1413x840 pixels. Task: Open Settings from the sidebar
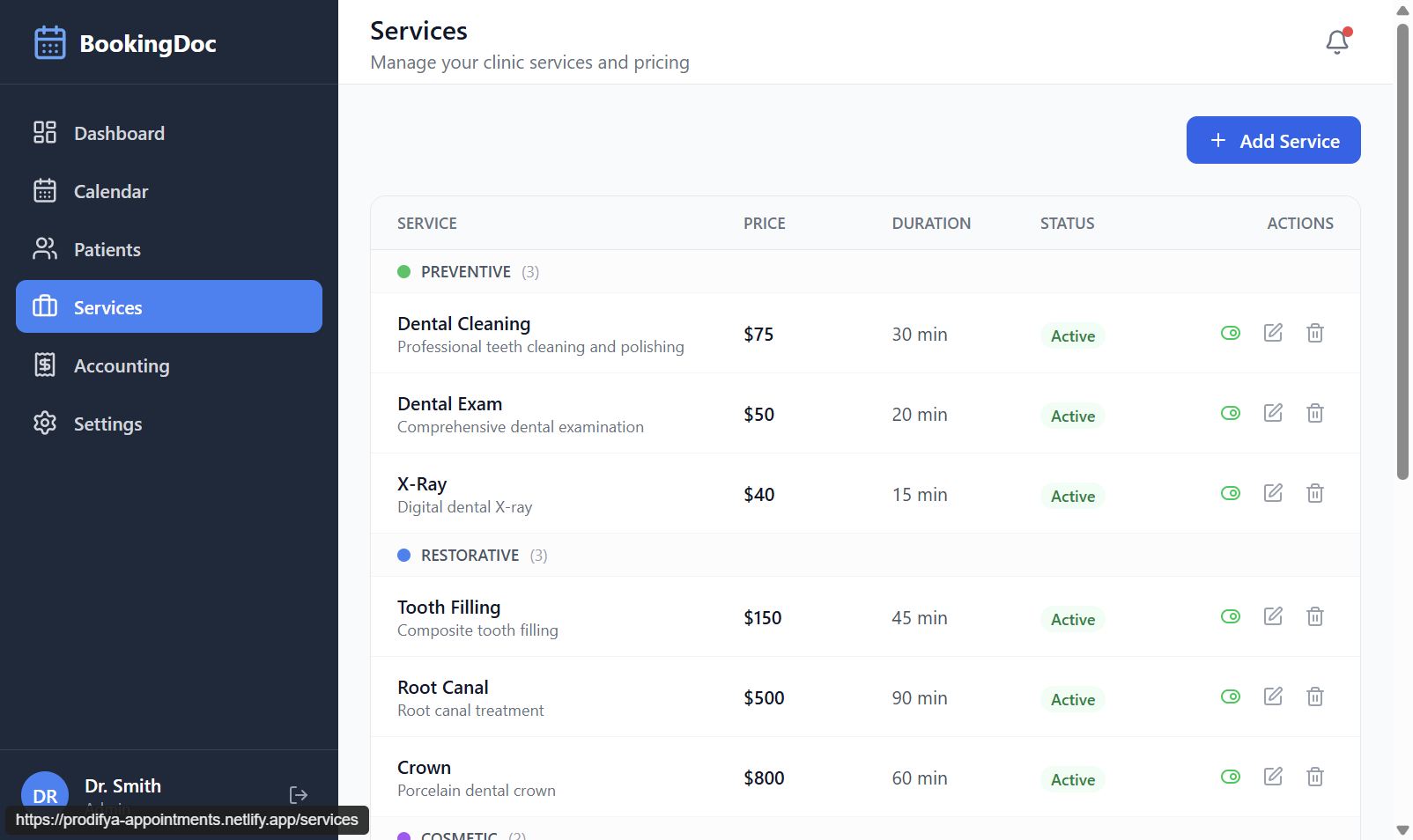tap(169, 424)
